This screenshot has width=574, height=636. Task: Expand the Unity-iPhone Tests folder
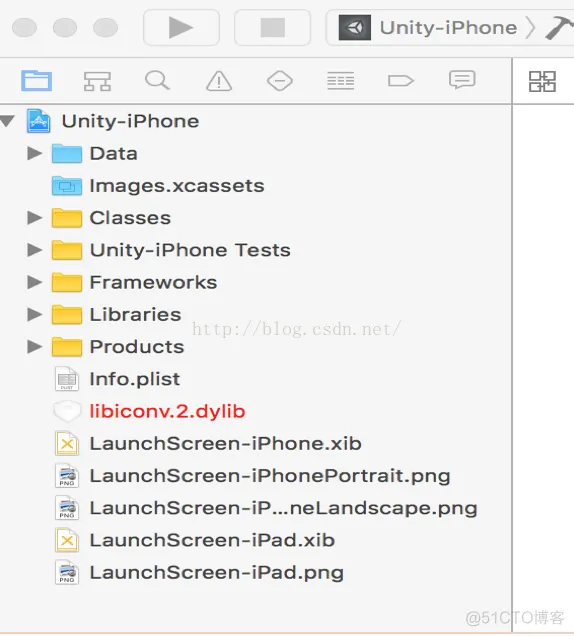35,250
